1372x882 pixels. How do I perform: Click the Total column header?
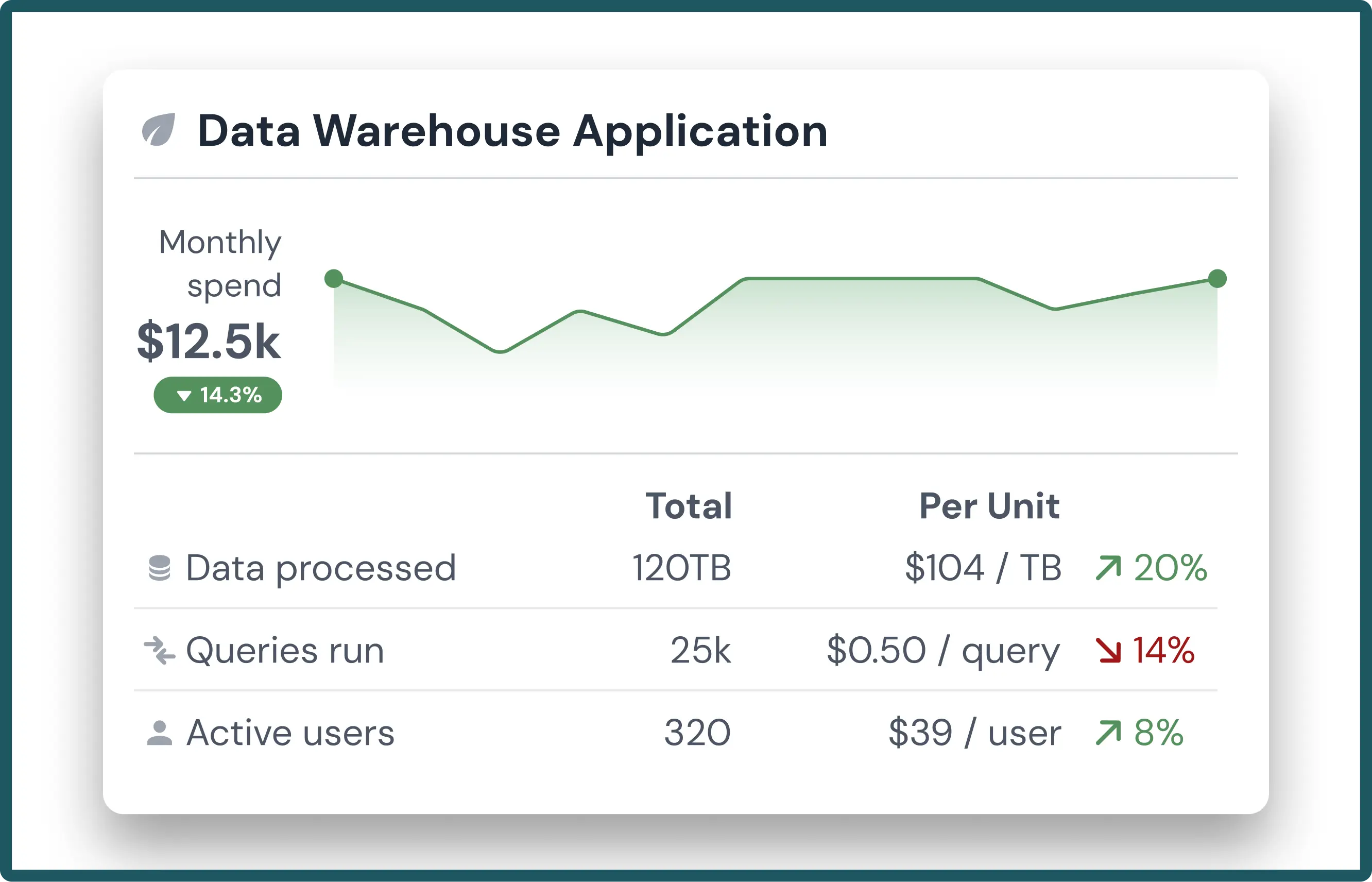[689, 506]
